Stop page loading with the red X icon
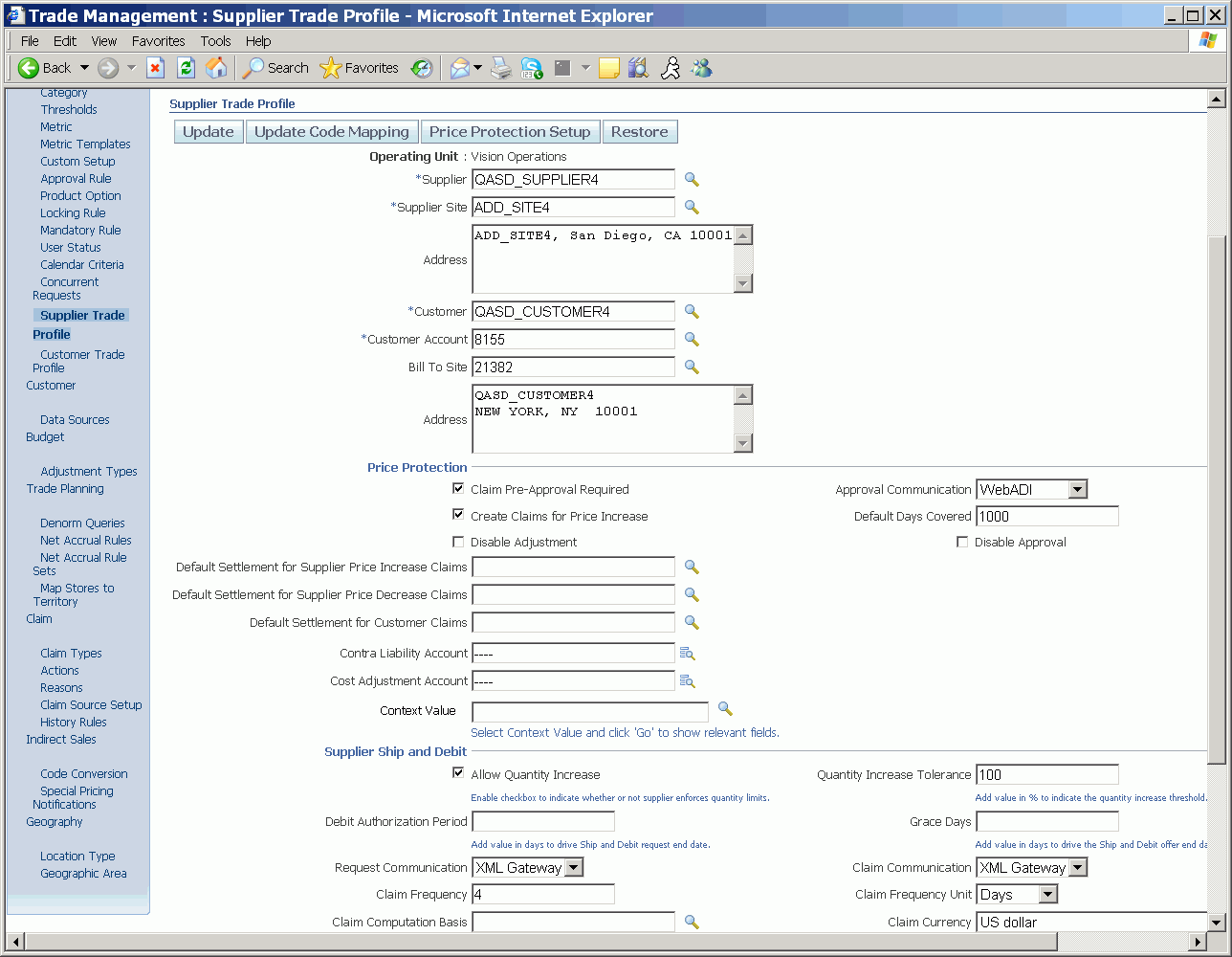 pyautogui.click(x=155, y=68)
